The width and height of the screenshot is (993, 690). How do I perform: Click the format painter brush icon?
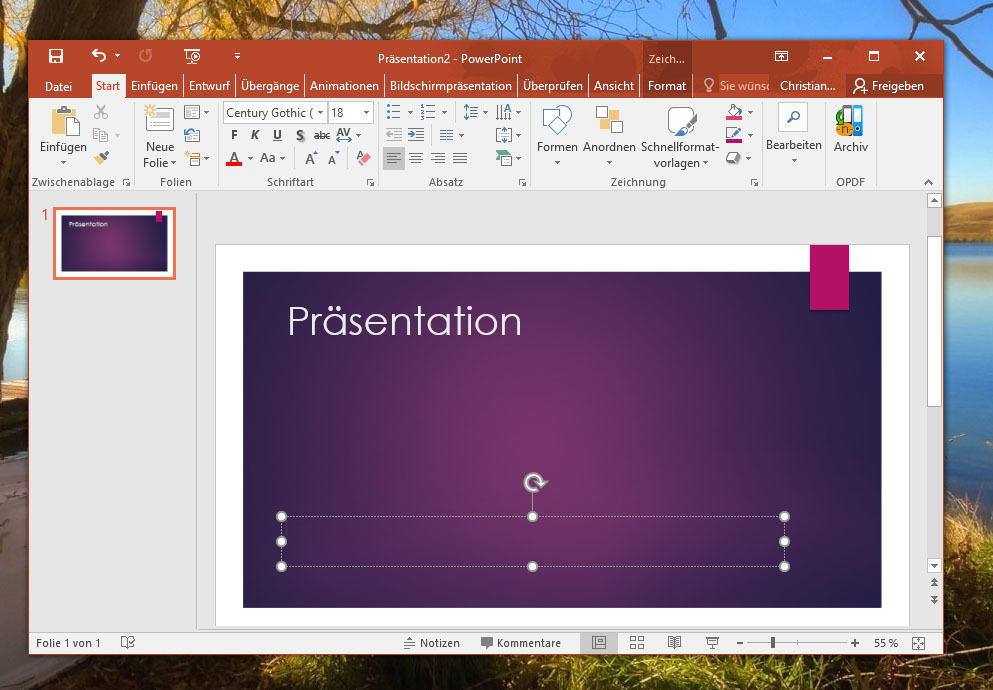[101, 158]
